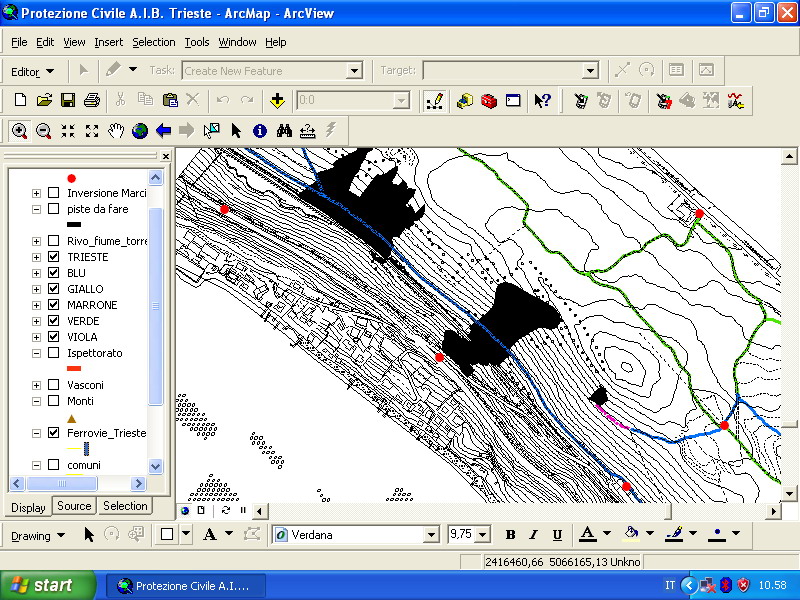Open the Editor dropdown menu
Viewport: 800px width, 600px height.
[32, 71]
